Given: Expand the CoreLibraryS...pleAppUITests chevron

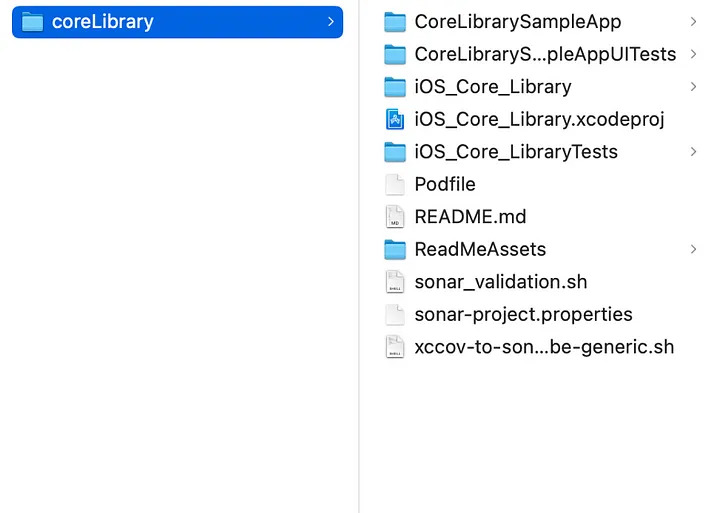Looking at the screenshot, I should [x=693, y=54].
